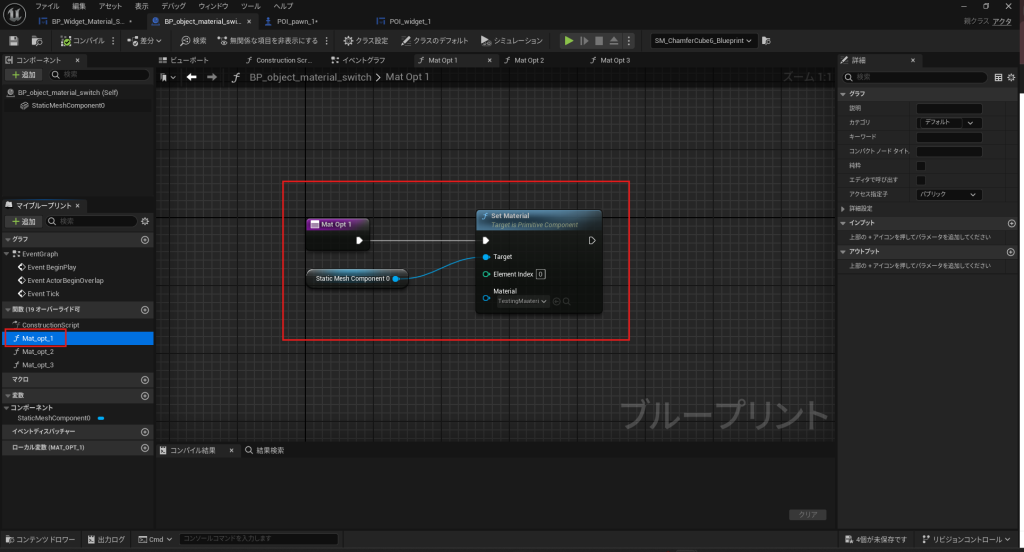The height and width of the screenshot is (552, 1024).
Task: Click the Element Index value field
Action: (x=540, y=274)
